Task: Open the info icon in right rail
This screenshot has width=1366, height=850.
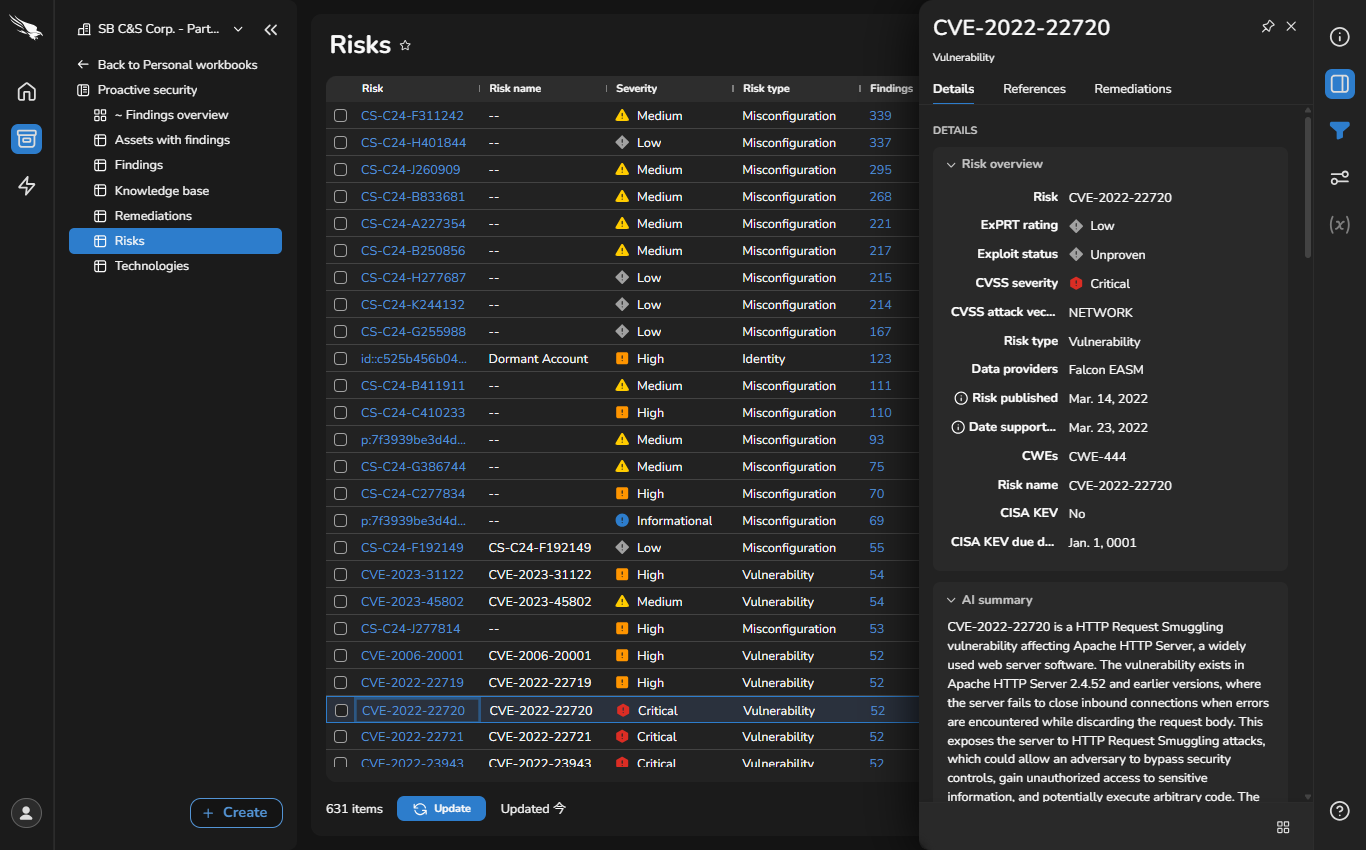Action: pyautogui.click(x=1340, y=37)
